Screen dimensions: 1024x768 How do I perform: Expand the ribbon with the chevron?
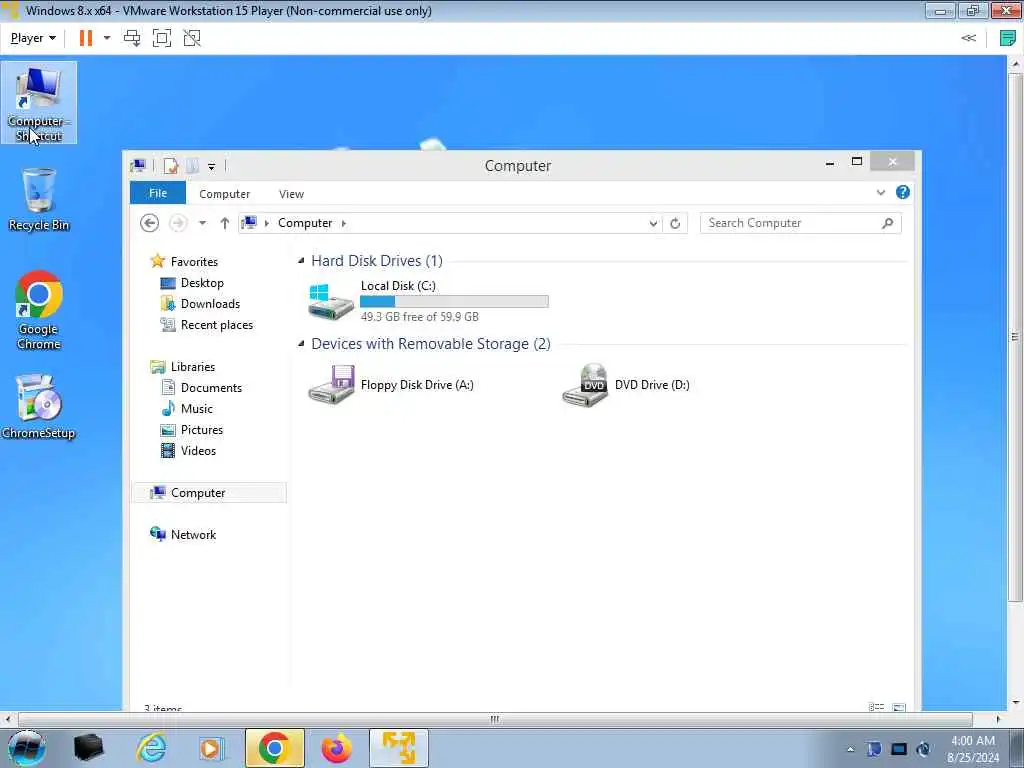click(x=880, y=193)
